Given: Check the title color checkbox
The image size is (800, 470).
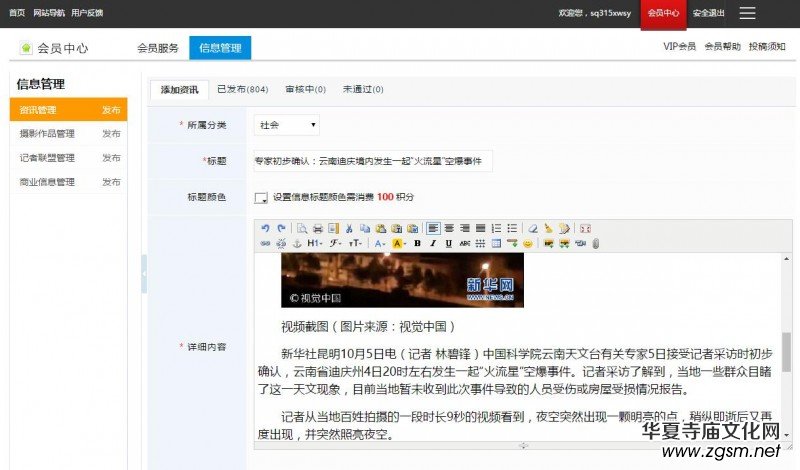Looking at the screenshot, I should [261, 198].
